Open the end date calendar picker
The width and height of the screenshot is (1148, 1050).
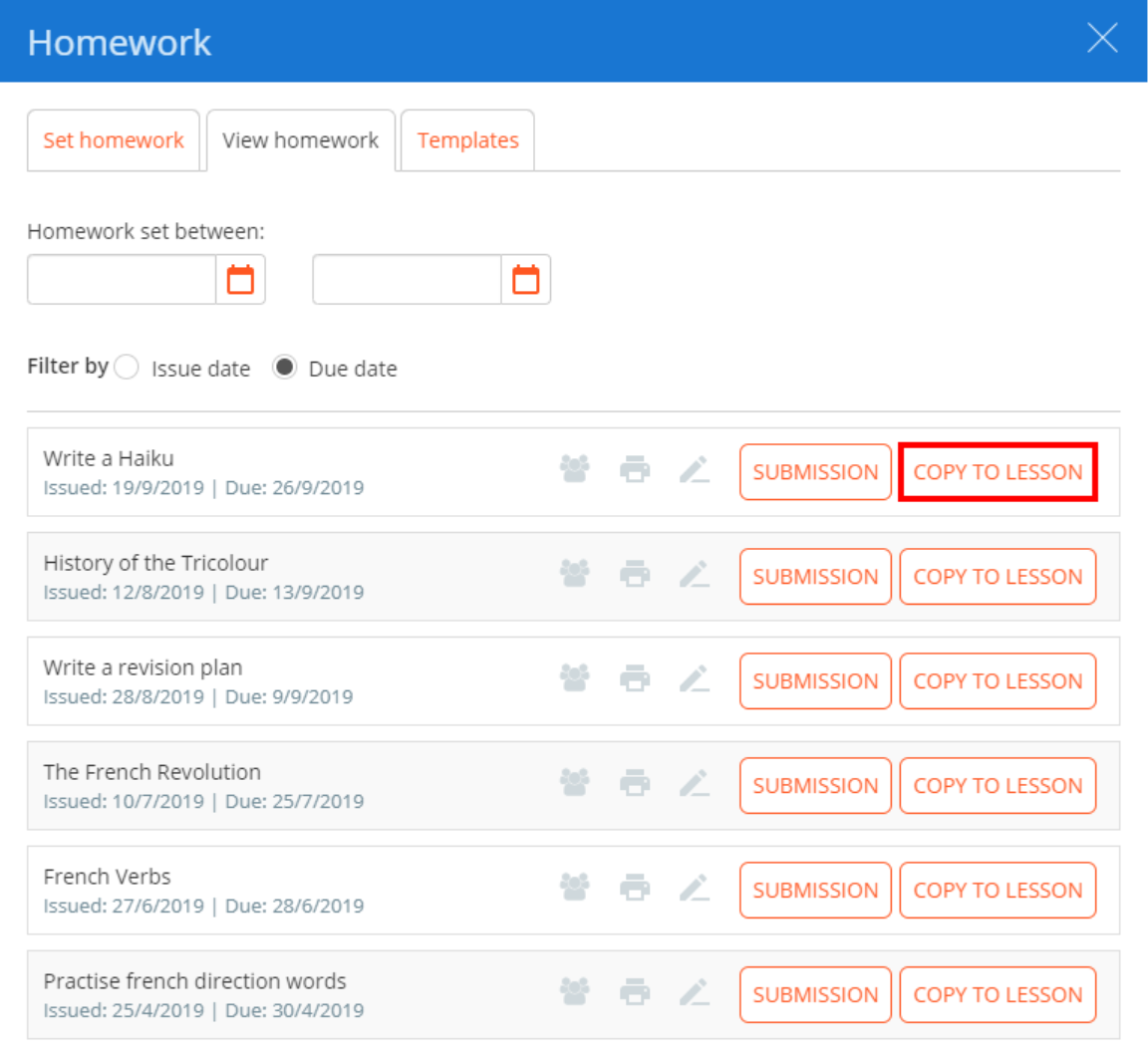pyautogui.click(x=526, y=280)
